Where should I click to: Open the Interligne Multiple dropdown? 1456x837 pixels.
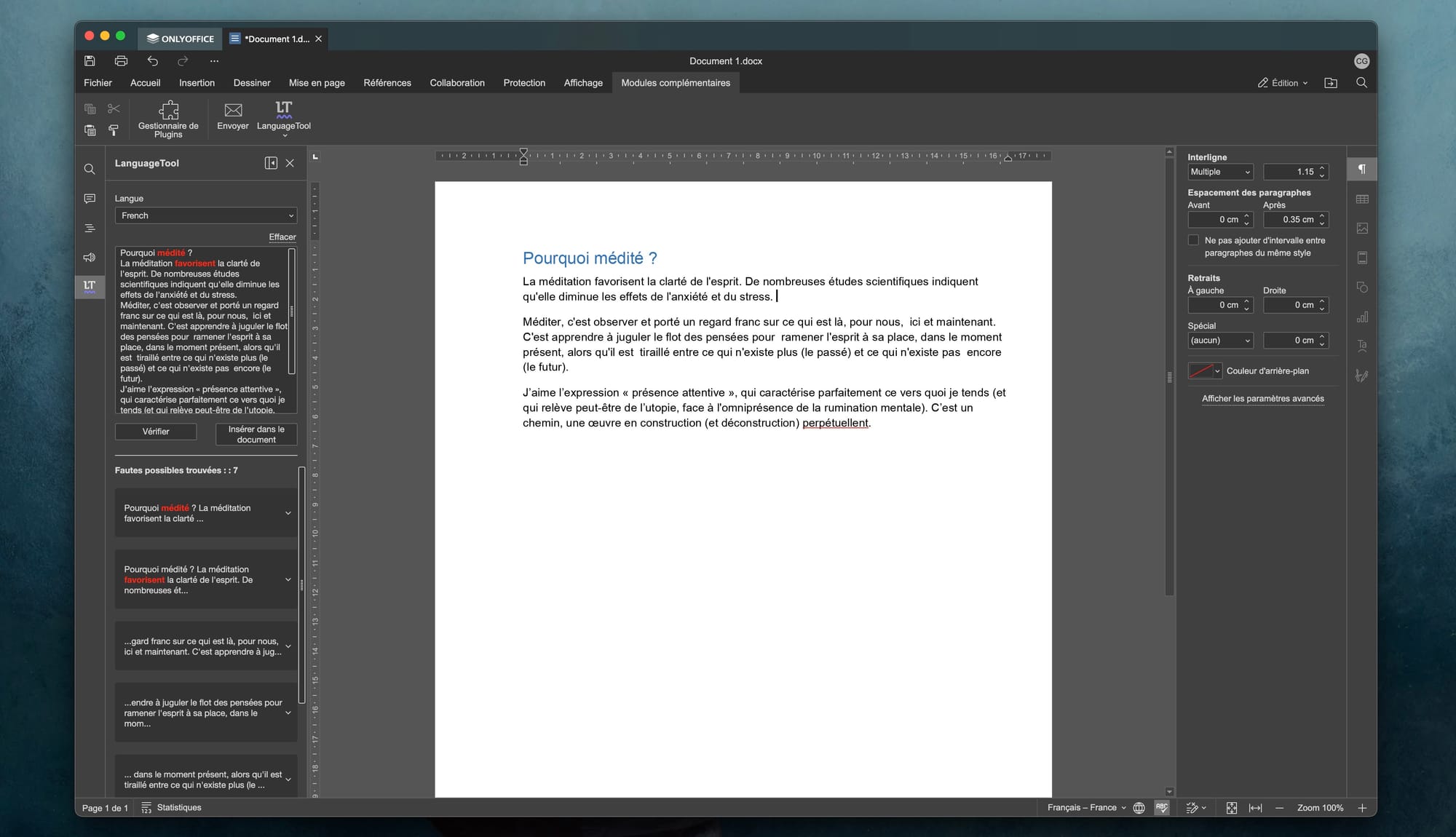(x=1220, y=172)
